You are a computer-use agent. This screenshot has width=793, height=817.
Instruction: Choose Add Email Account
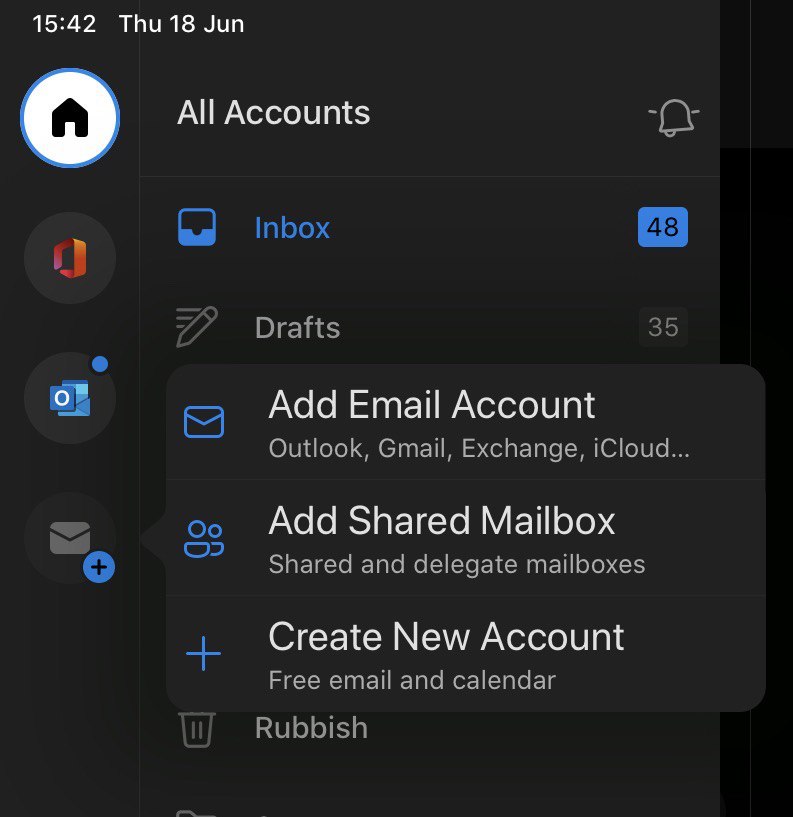(465, 423)
